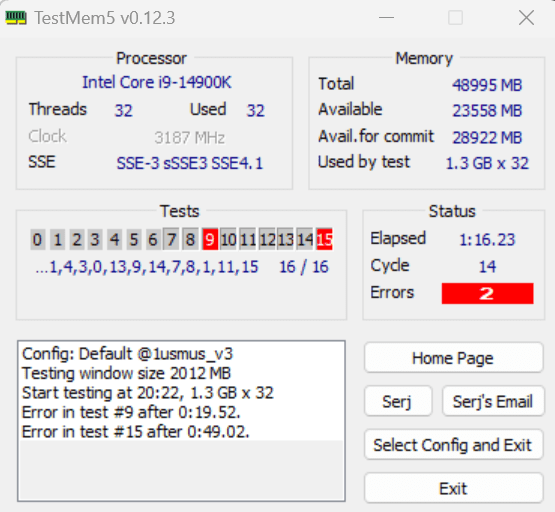Viewport: 555px width, 512px height.
Task: Click the TestMem5 memory chip title icon
Action: [x=16, y=18]
